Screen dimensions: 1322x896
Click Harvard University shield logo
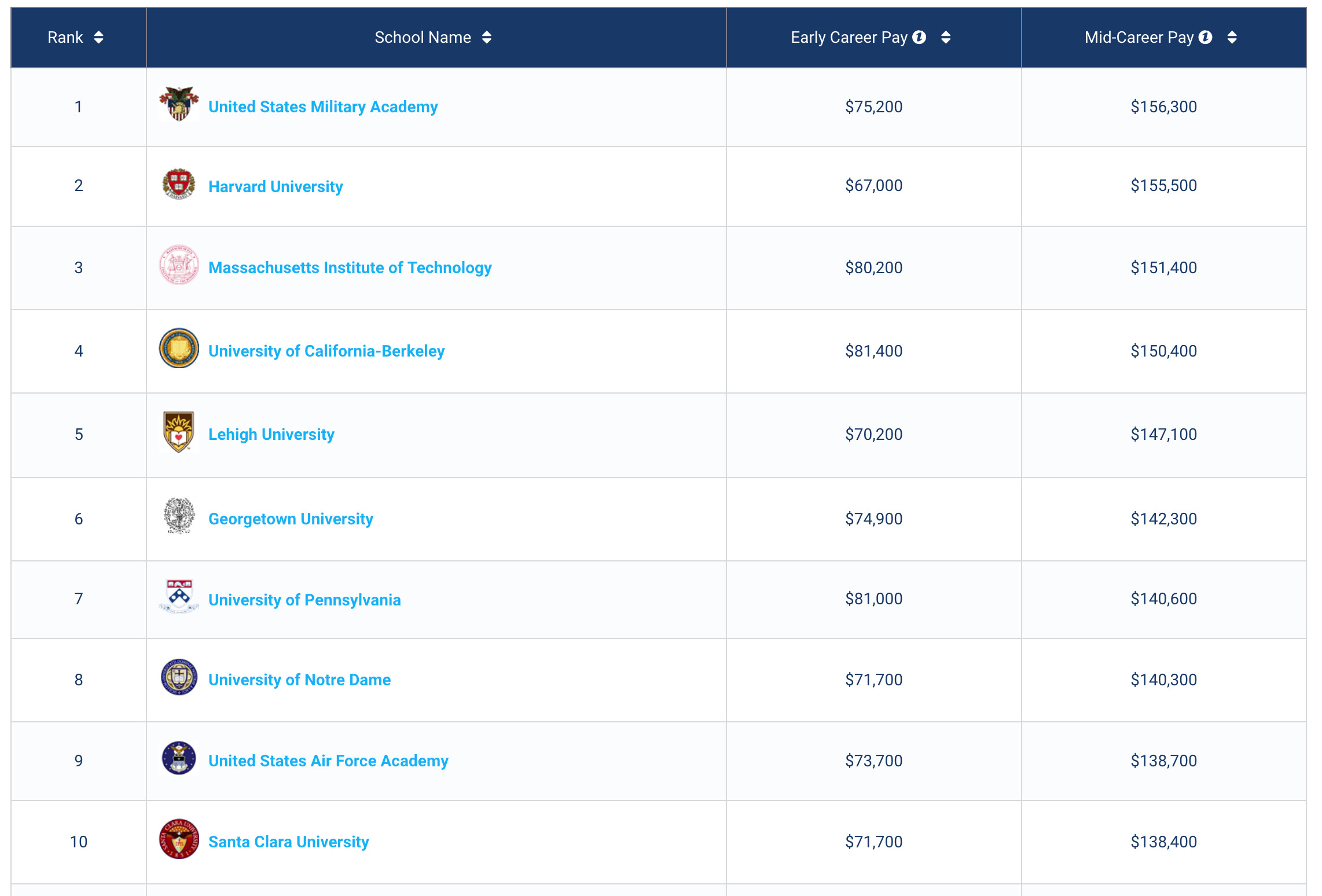coord(179,184)
